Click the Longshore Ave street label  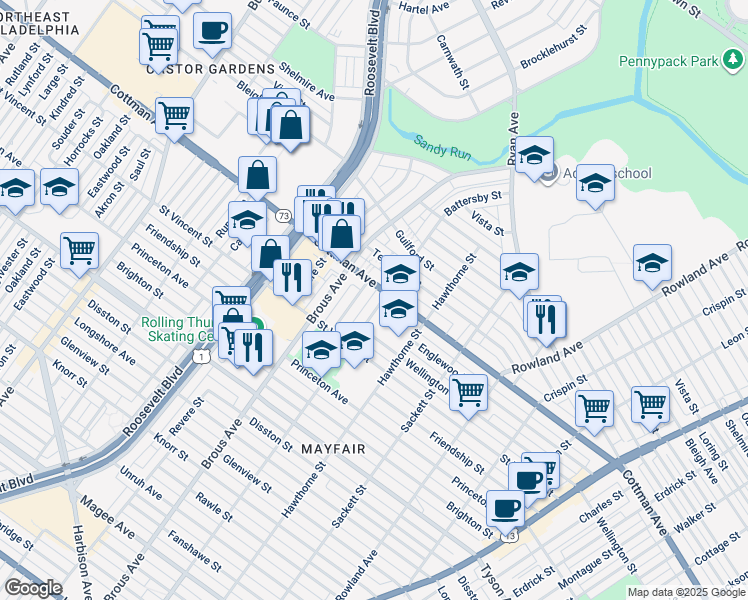[104, 341]
